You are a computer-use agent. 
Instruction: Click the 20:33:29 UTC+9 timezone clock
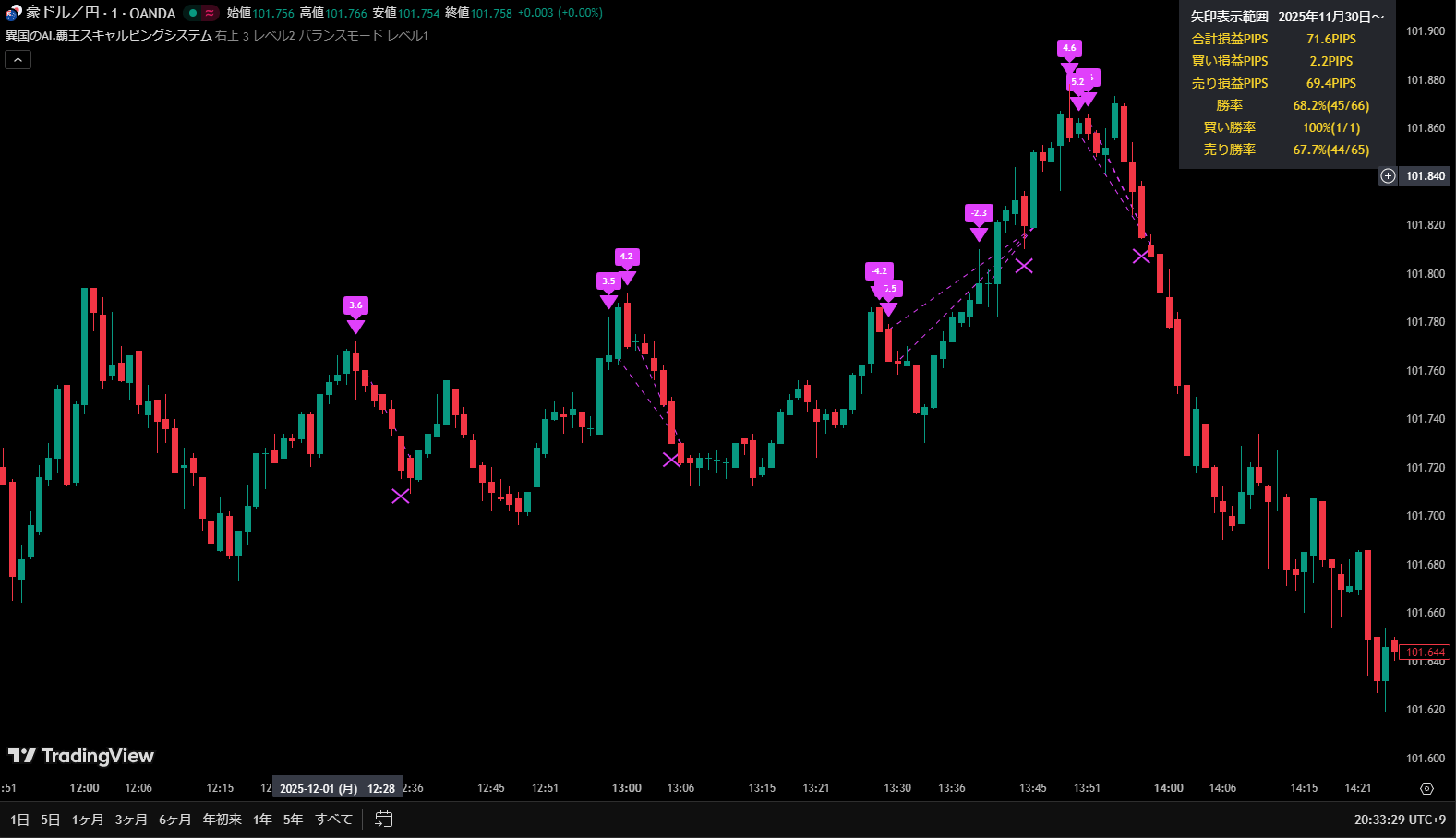(1400, 820)
